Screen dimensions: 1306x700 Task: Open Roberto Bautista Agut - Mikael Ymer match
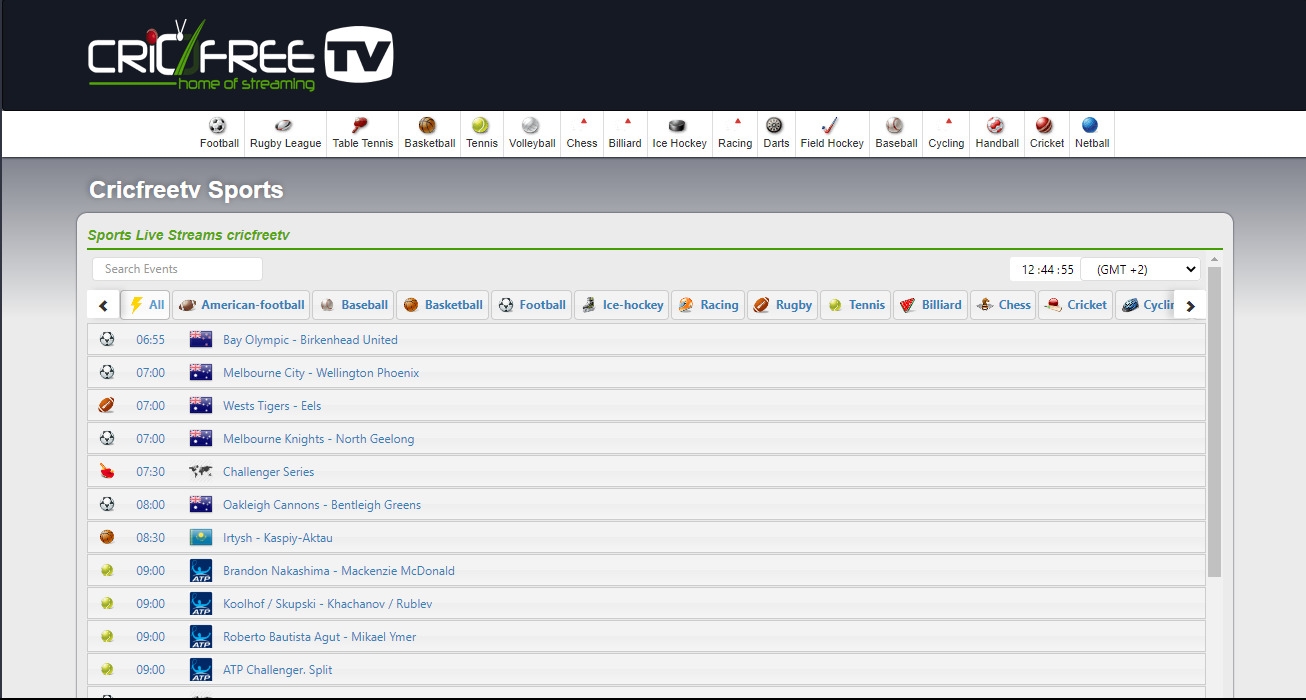click(320, 637)
